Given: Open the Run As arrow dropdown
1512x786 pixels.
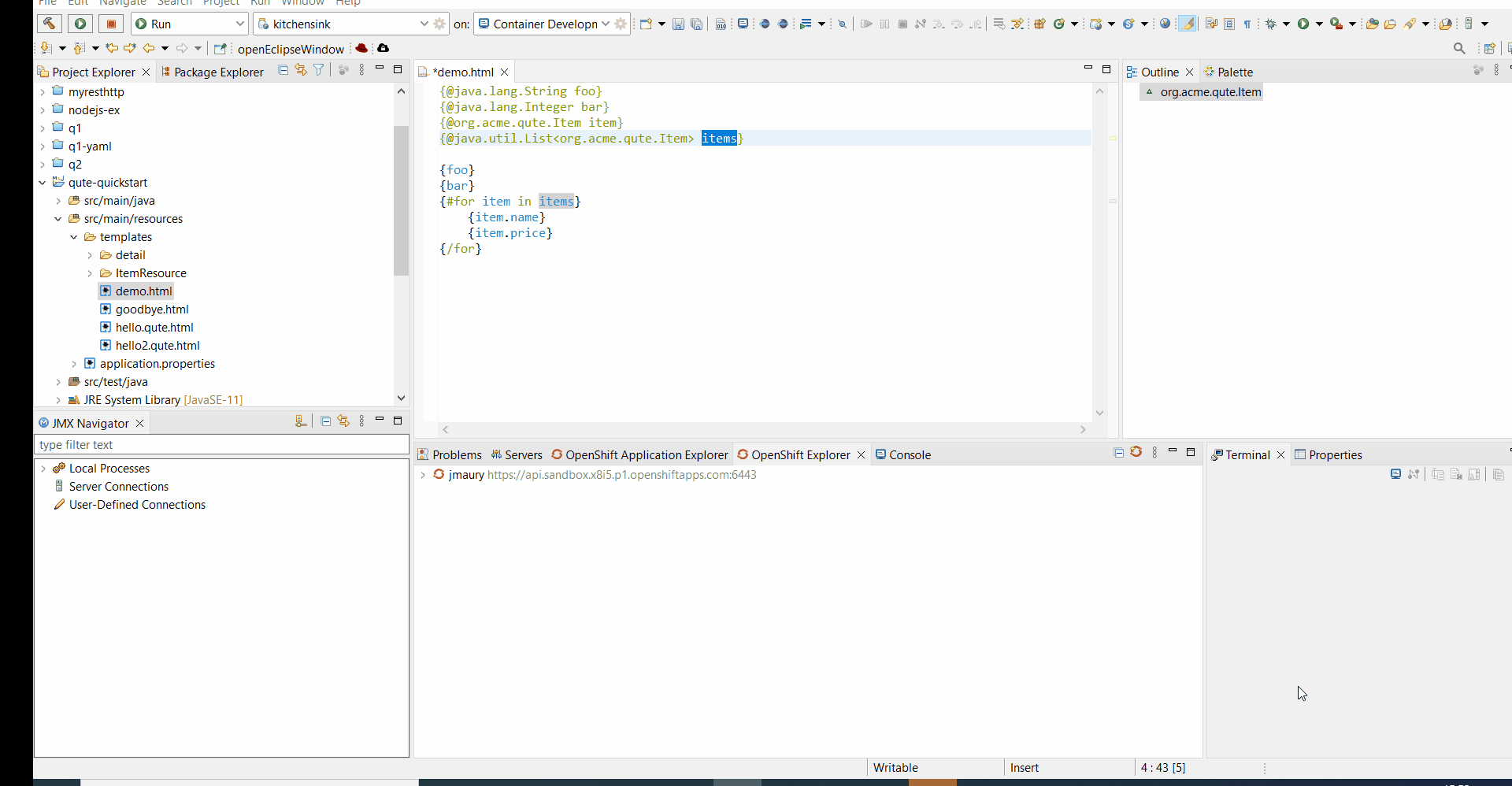Looking at the screenshot, I should pos(1319,24).
